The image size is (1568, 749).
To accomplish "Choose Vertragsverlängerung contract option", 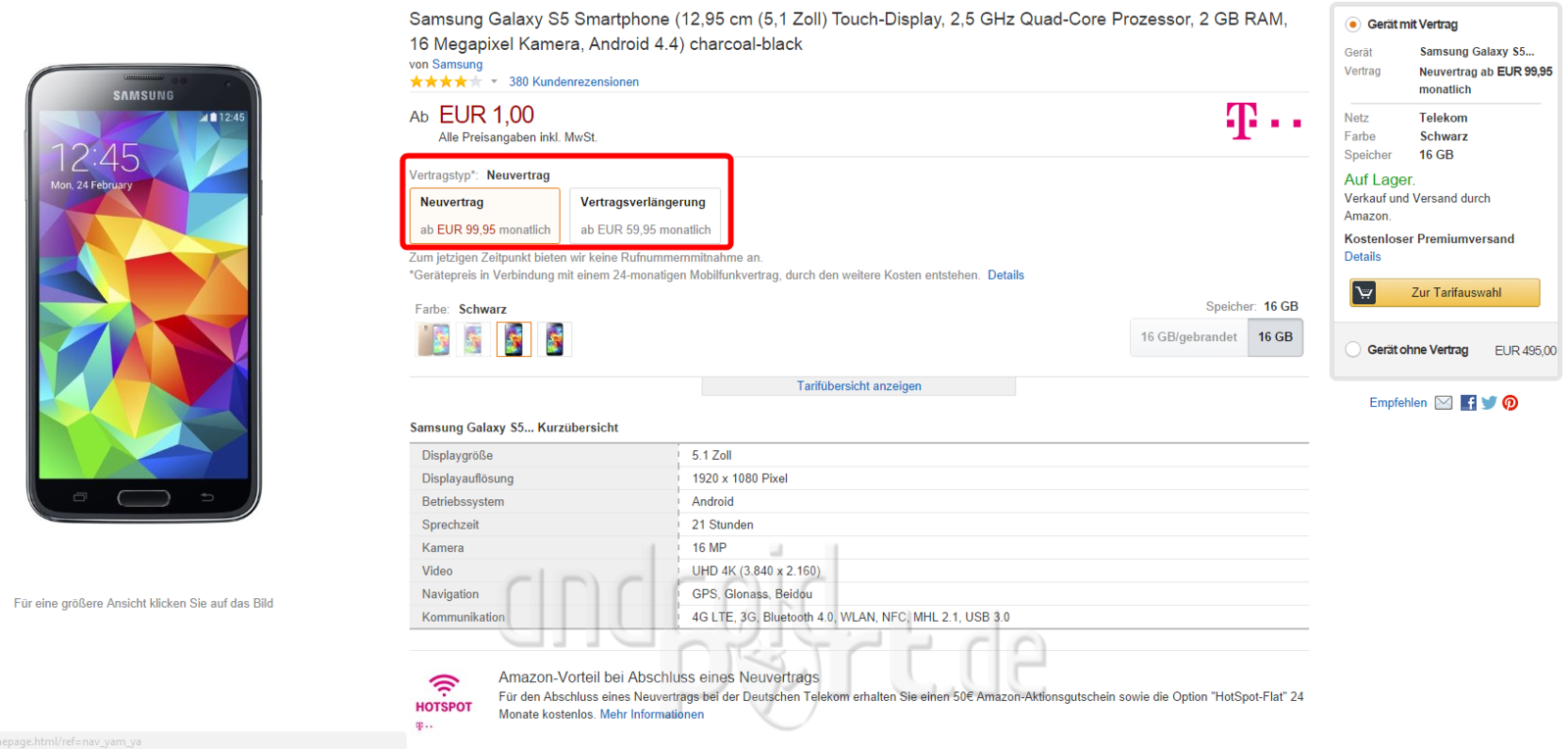I will point(645,215).
